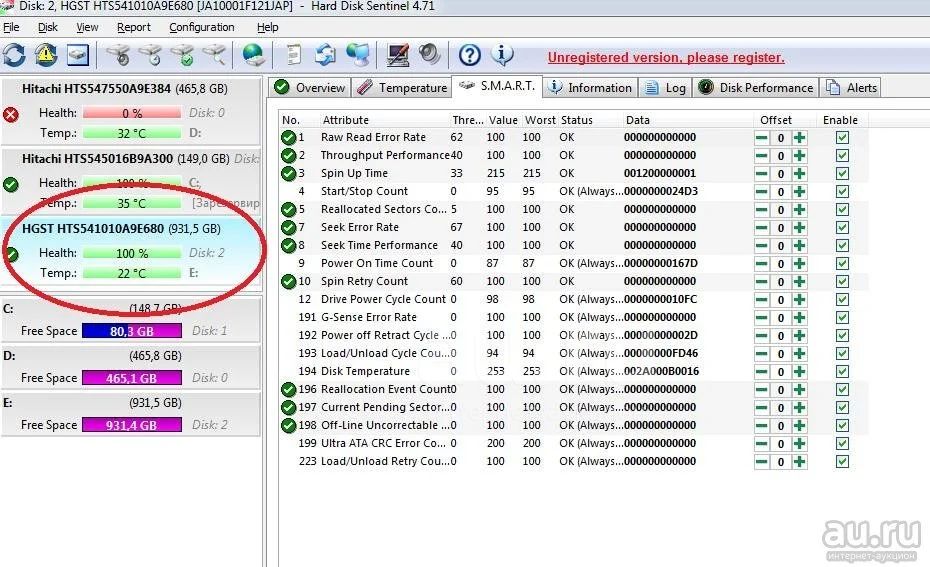Screen dimensions: 930x567
Task: Toggle Enable checkbox for G-Sense Error Rate
Action: pyautogui.click(x=842, y=317)
